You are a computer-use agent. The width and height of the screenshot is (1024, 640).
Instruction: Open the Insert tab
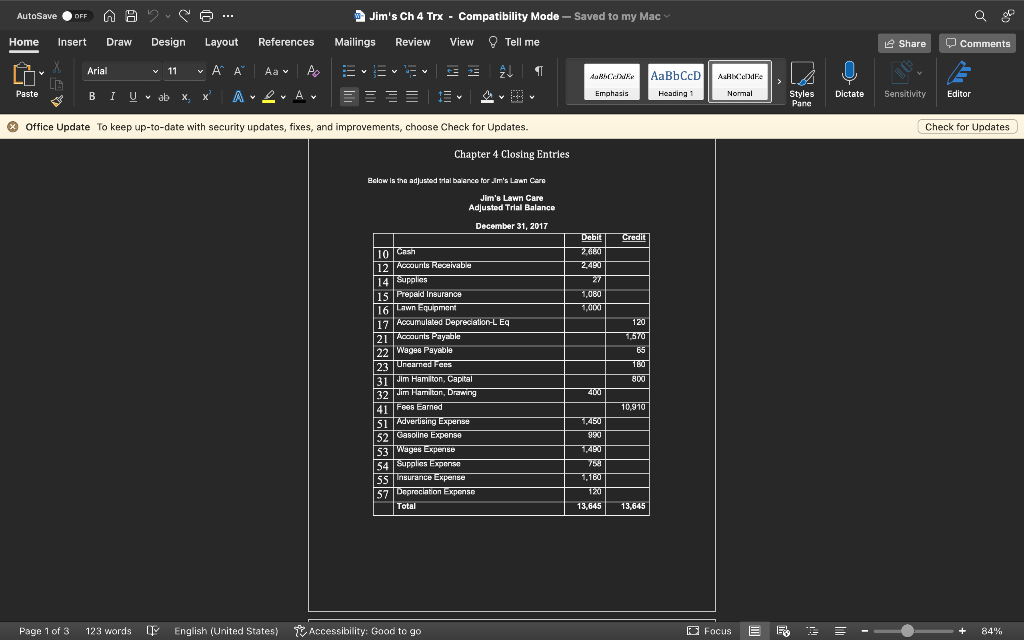point(72,42)
